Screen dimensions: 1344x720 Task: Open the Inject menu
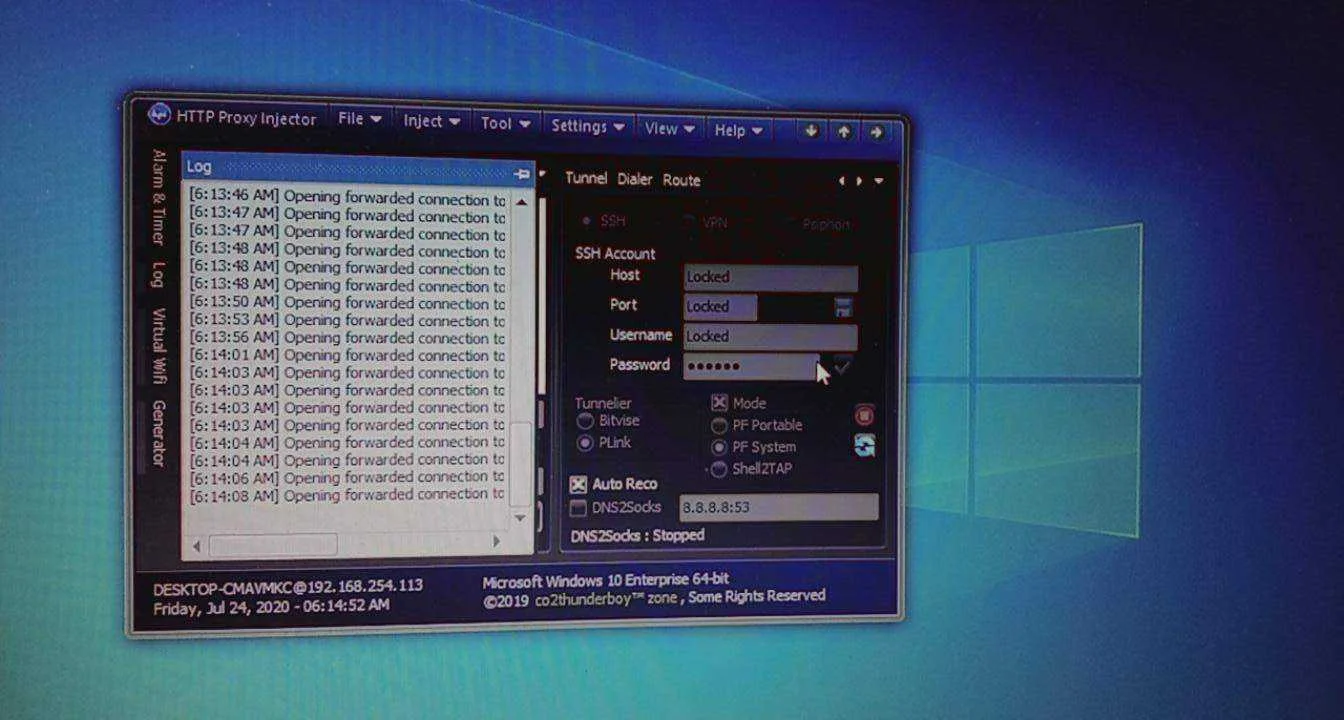(431, 121)
